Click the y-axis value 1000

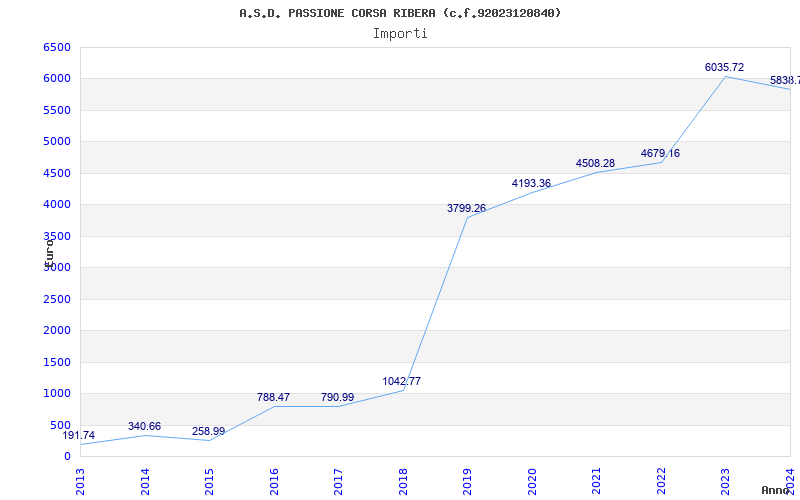[57, 394]
